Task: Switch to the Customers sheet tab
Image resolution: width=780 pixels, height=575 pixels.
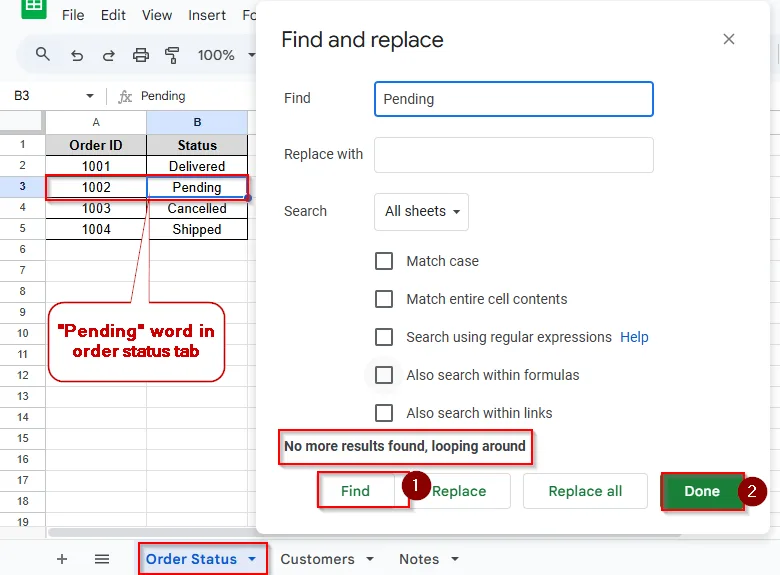Action: [317, 559]
